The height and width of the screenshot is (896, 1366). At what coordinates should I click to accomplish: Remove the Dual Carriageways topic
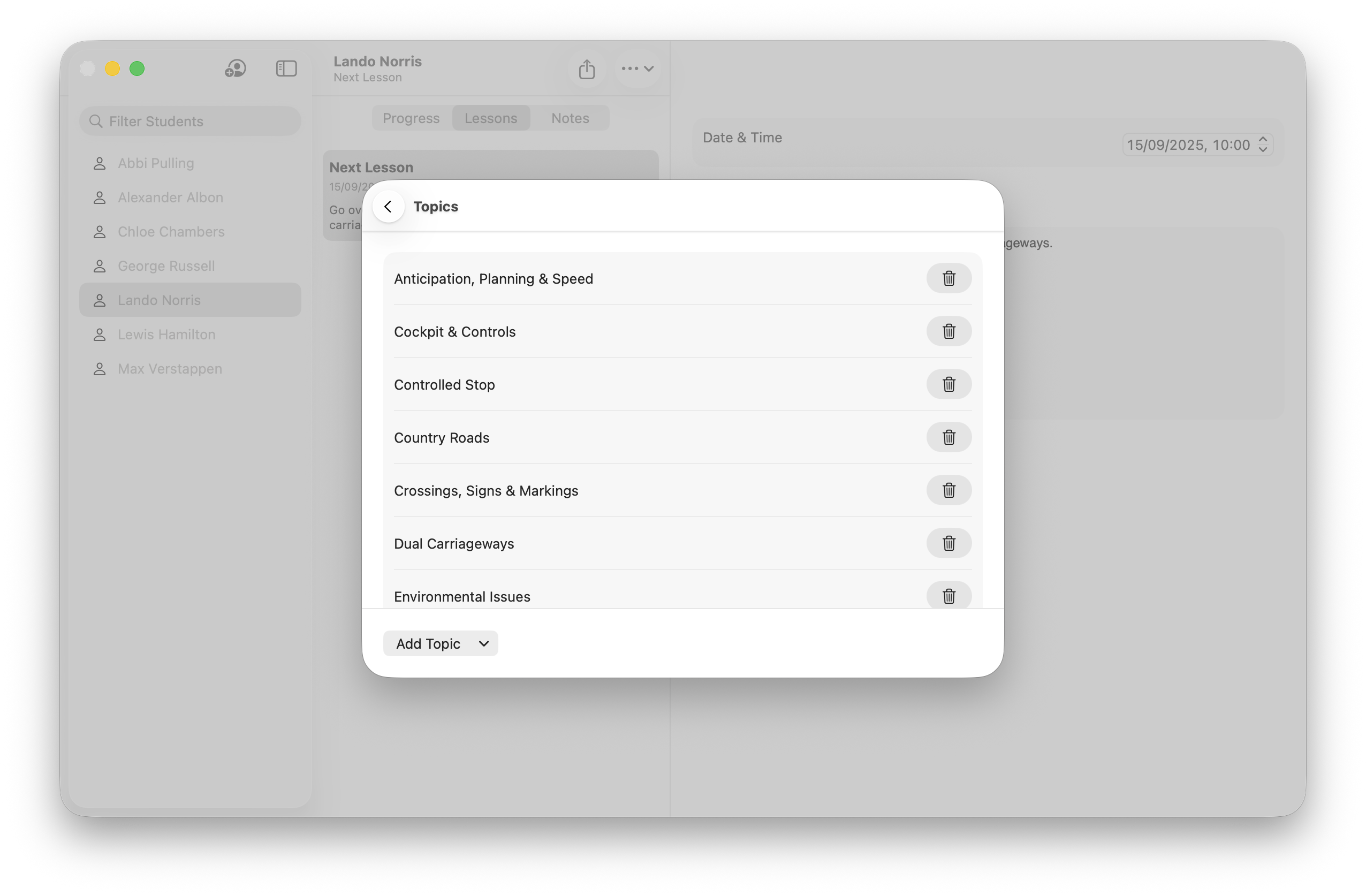(948, 543)
